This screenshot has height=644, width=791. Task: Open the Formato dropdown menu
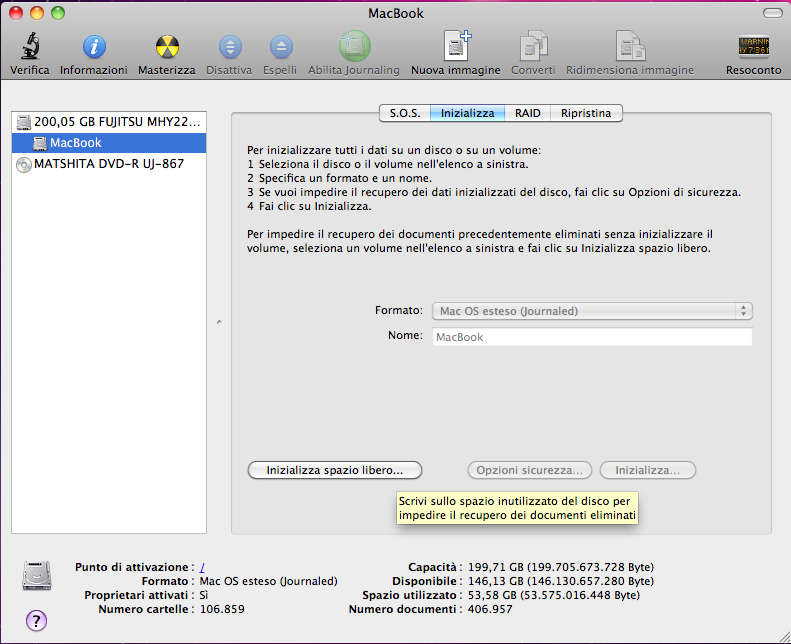(x=592, y=311)
